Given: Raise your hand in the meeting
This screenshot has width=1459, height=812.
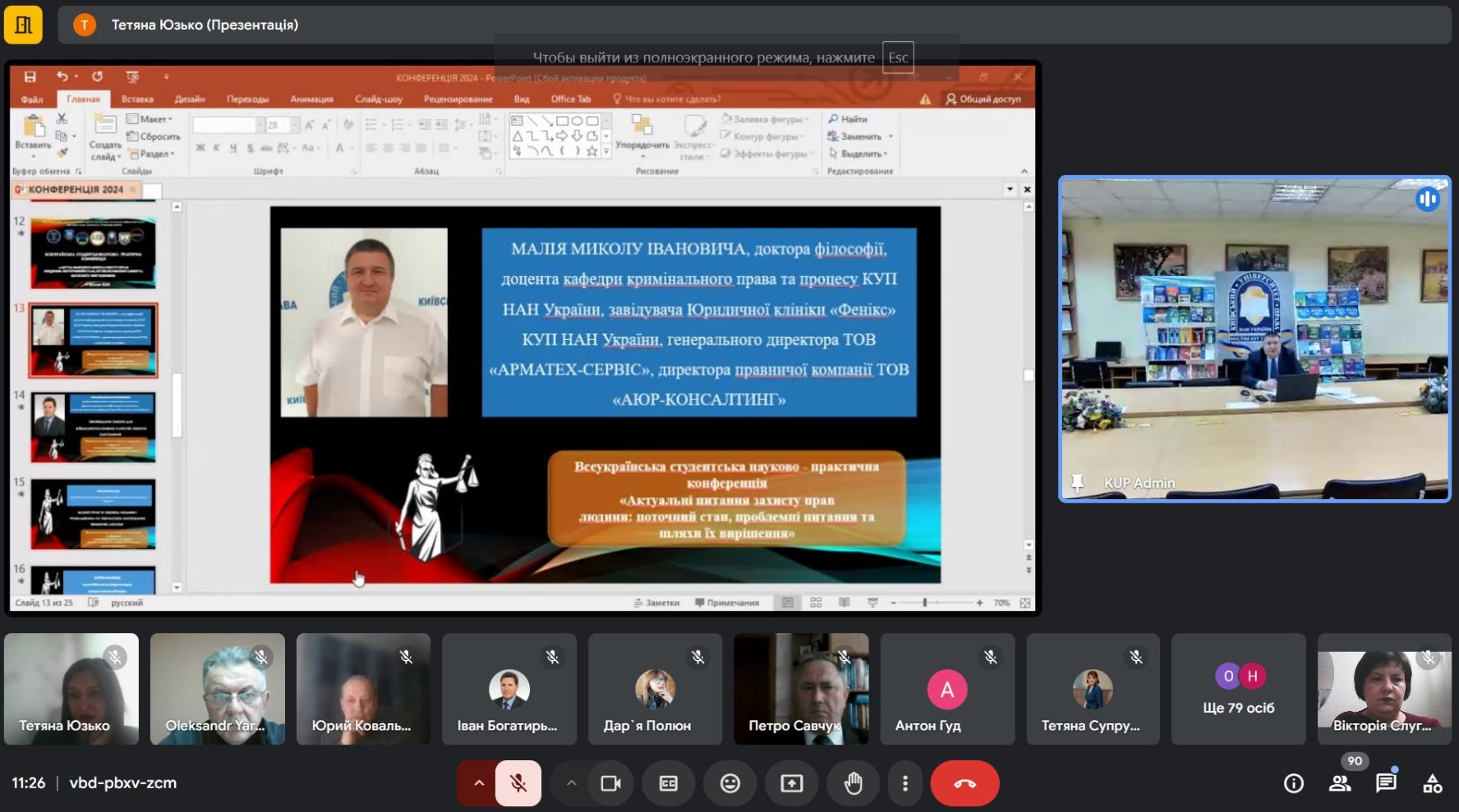Looking at the screenshot, I should (854, 783).
